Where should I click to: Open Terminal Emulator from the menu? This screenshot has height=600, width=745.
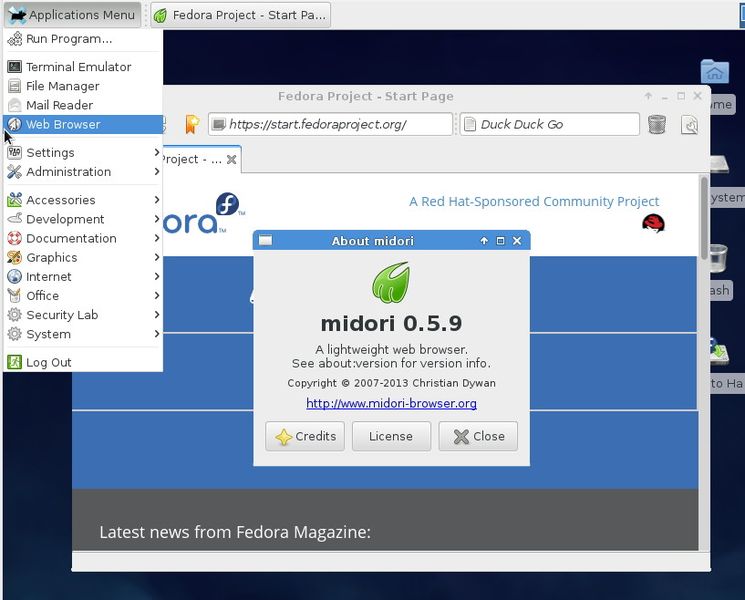(82, 67)
